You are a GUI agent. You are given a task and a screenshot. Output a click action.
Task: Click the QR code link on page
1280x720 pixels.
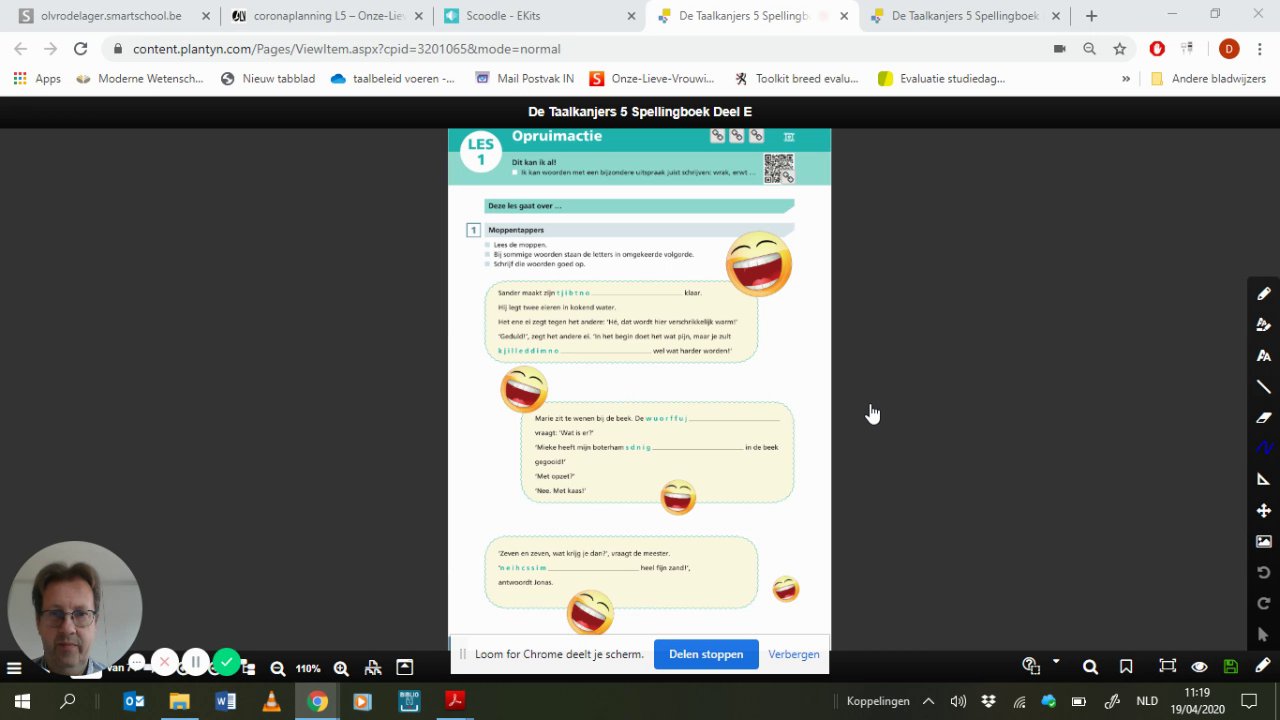(779, 168)
